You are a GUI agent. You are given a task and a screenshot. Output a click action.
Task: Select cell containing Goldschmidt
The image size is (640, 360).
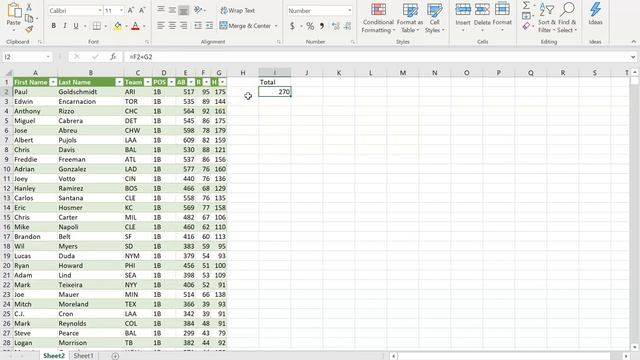pos(90,92)
